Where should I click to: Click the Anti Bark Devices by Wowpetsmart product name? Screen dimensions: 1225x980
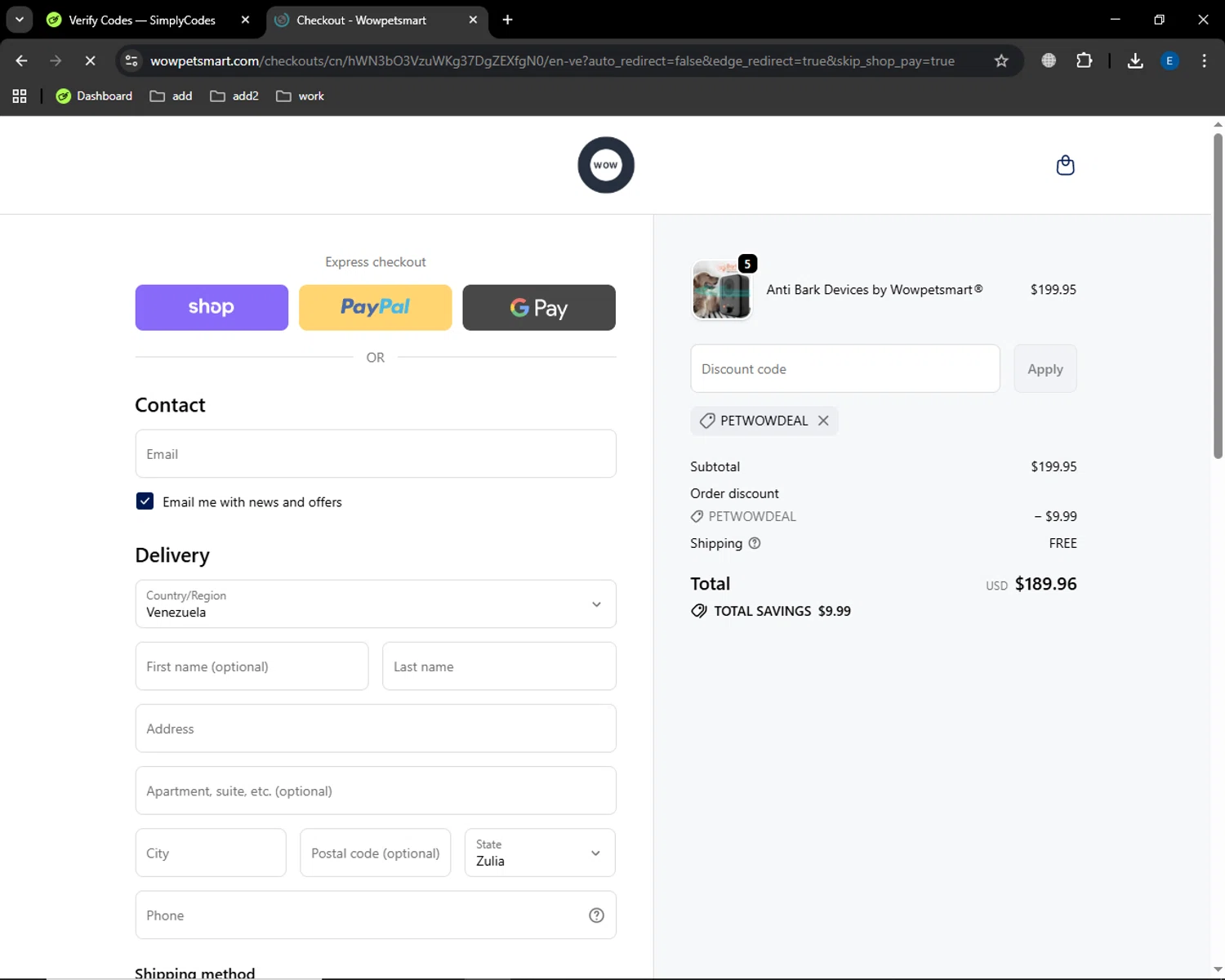[874, 290]
